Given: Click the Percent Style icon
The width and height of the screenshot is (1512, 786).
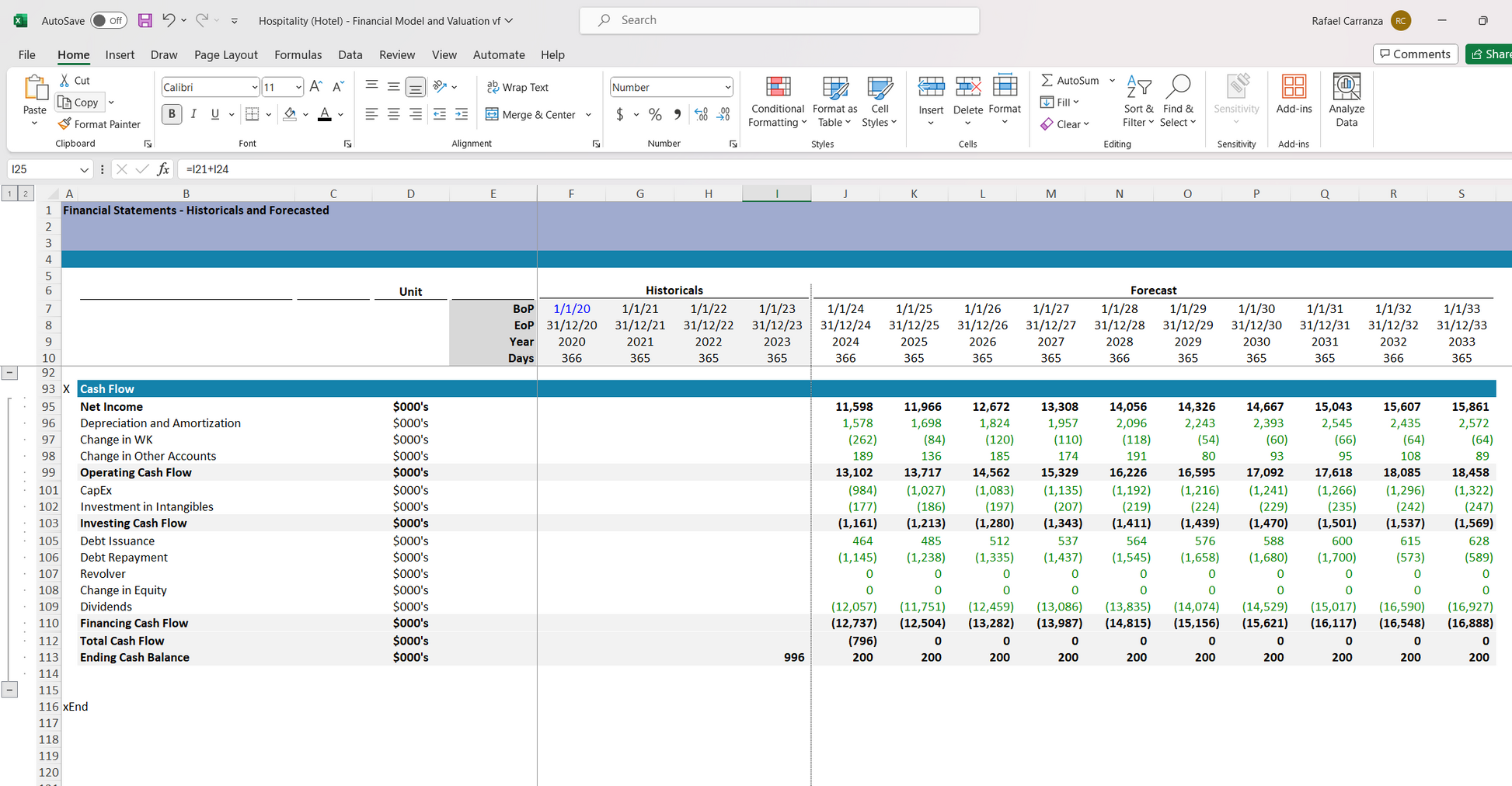Looking at the screenshot, I should pyautogui.click(x=655, y=115).
